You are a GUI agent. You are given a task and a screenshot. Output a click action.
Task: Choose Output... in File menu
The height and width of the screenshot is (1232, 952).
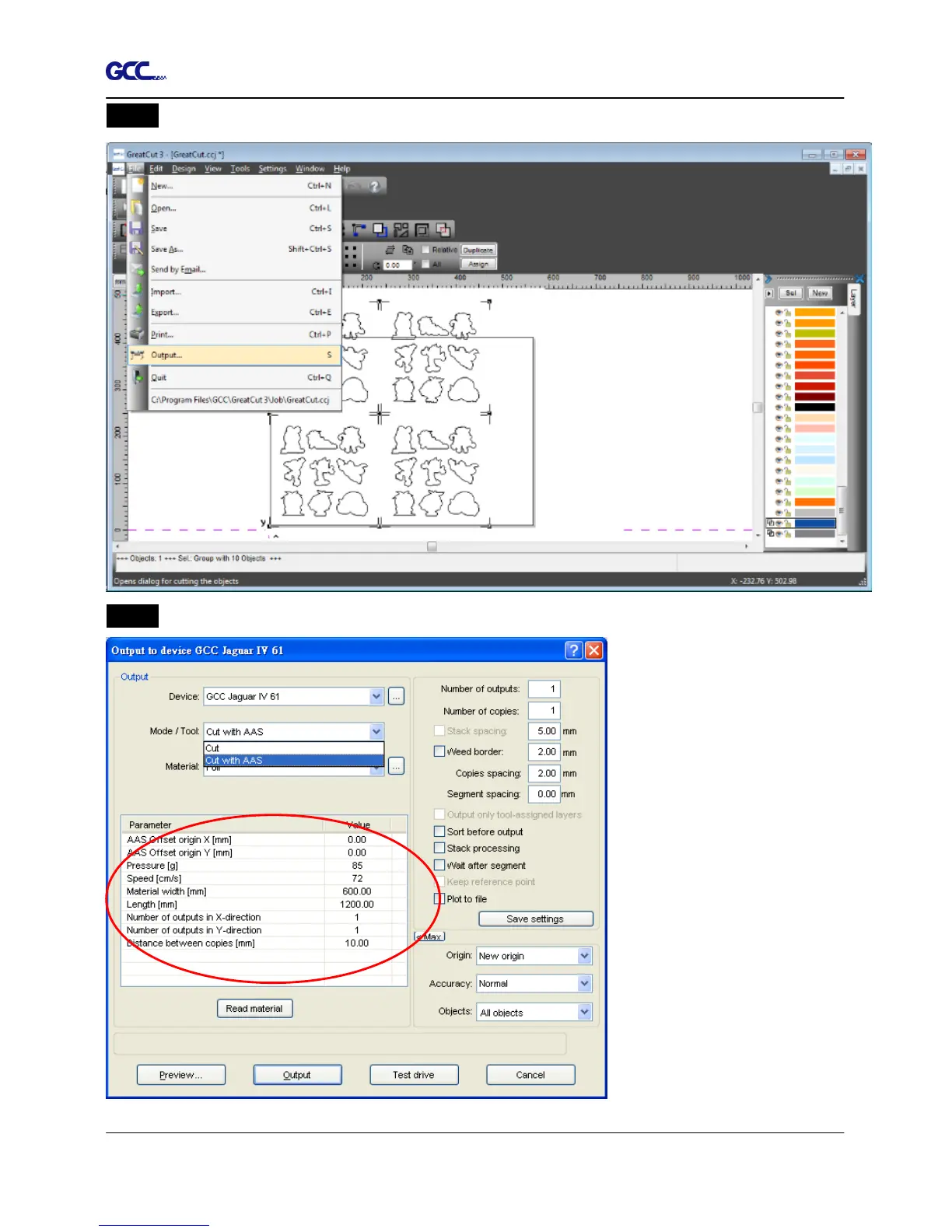click(x=234, y=355)
